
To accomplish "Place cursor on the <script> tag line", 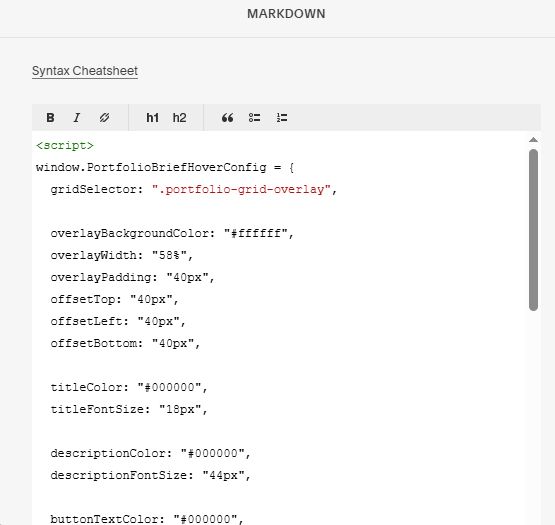I will [65, 145].
